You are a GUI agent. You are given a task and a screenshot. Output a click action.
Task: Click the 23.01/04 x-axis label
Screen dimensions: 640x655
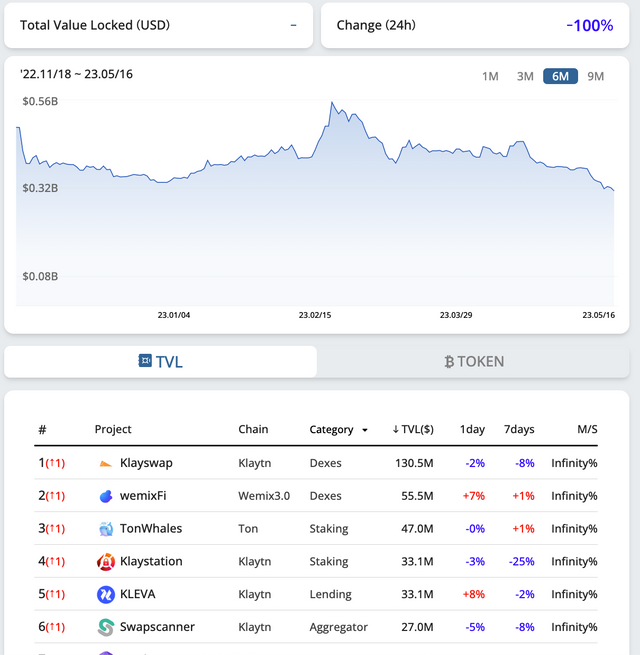click(x=174, y=315)
